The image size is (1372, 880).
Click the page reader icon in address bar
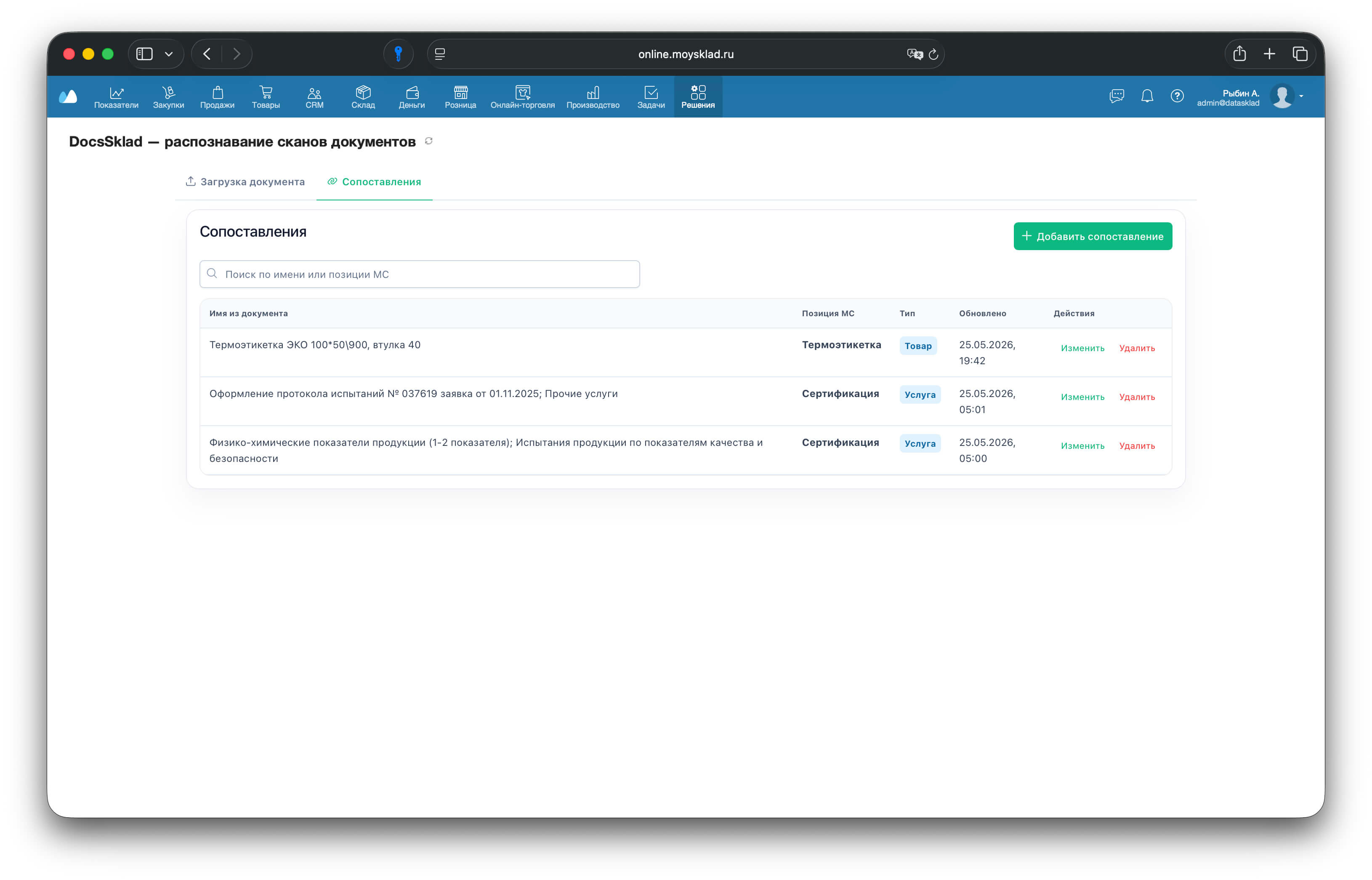(x=440, y=54)
